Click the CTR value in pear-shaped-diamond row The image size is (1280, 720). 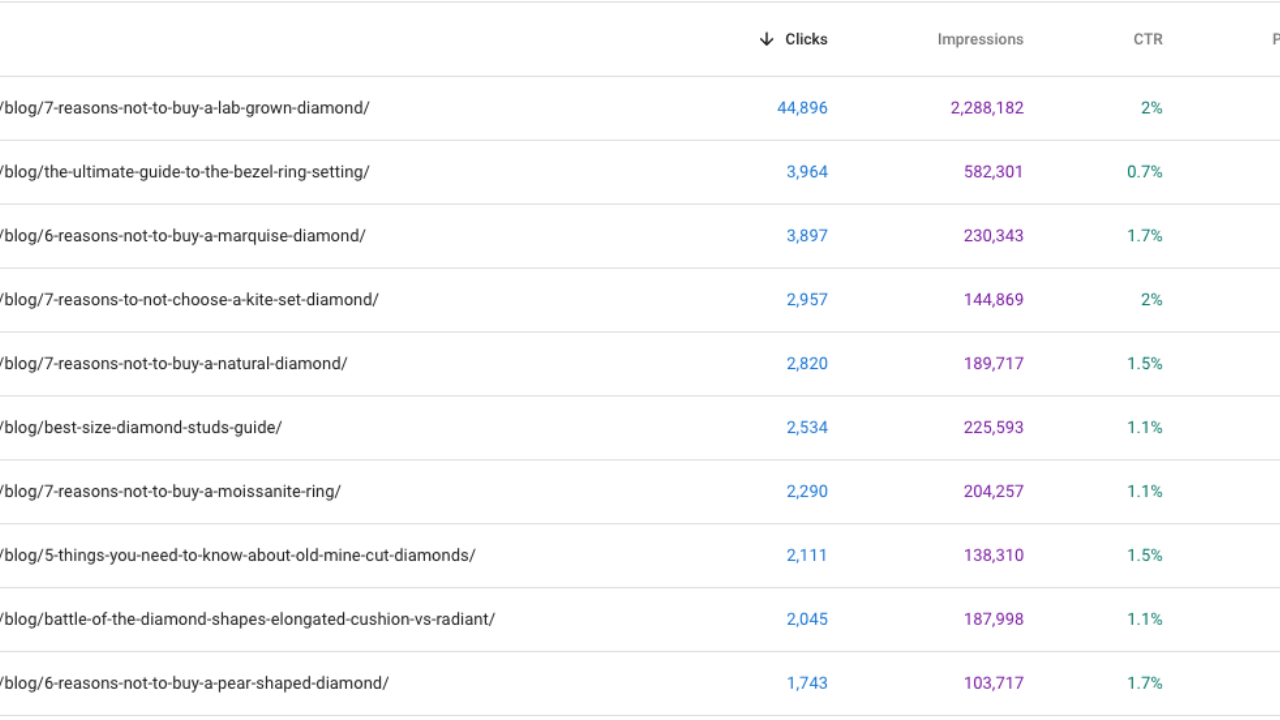click(1145, 684)
